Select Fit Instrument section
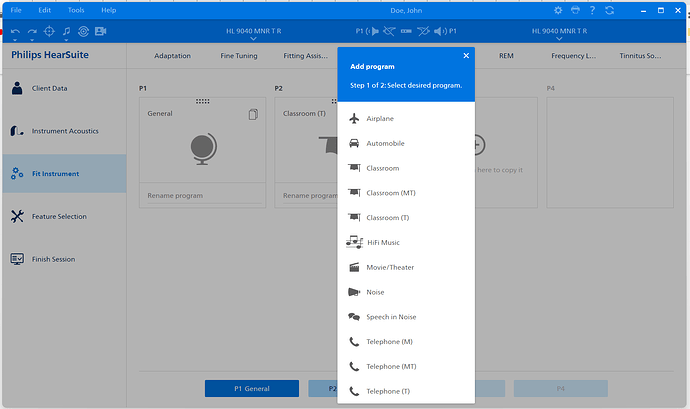This screenshot has height=409, width=690. point(64,173)
